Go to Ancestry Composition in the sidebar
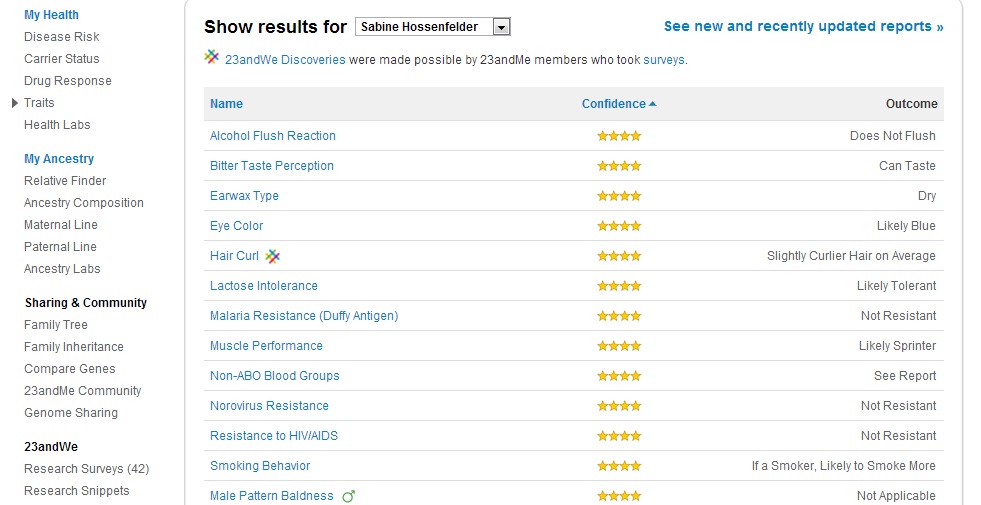Image resolution: width=981 pixels, height=505 pixels. pos(84,203)
